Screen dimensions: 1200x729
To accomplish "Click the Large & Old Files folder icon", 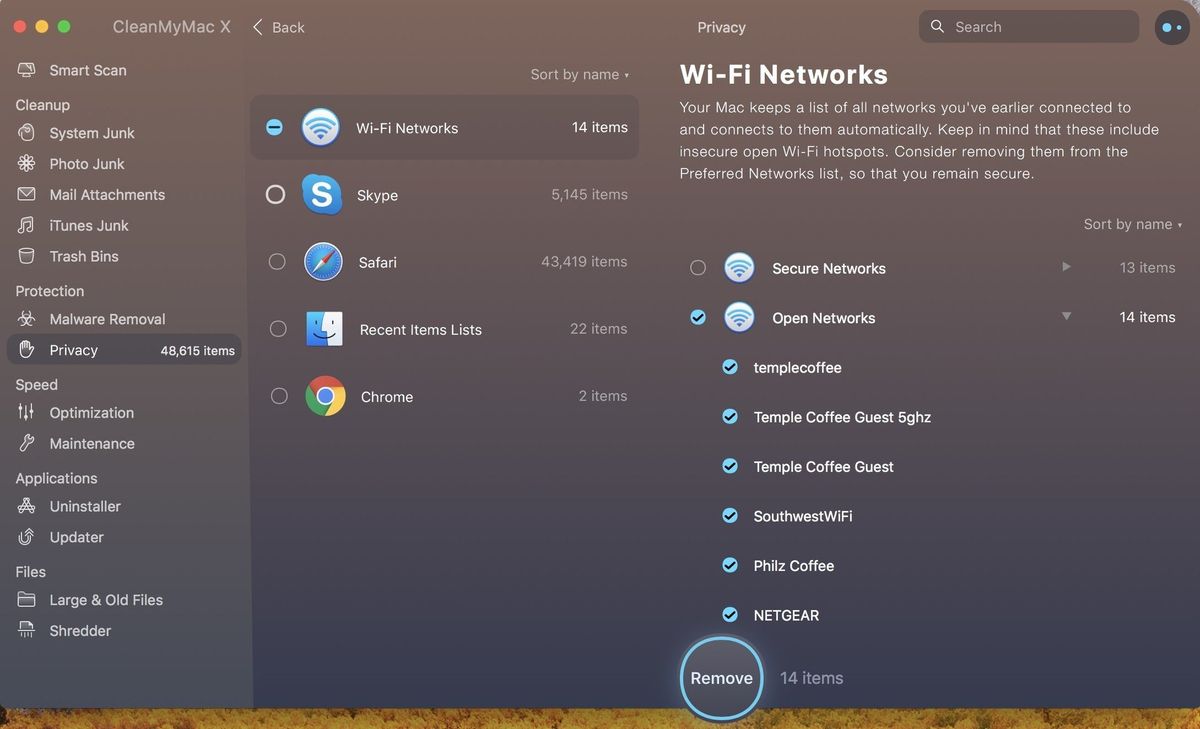I will tap(27, 600).
